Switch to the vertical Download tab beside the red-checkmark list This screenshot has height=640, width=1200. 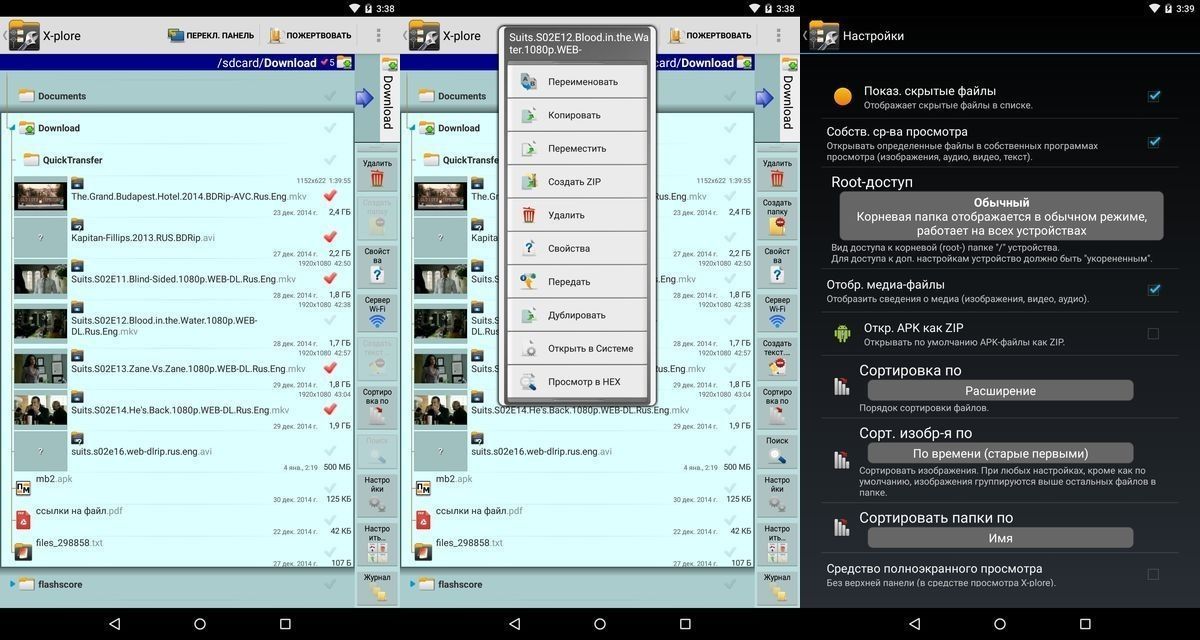[x=387, y=100]
